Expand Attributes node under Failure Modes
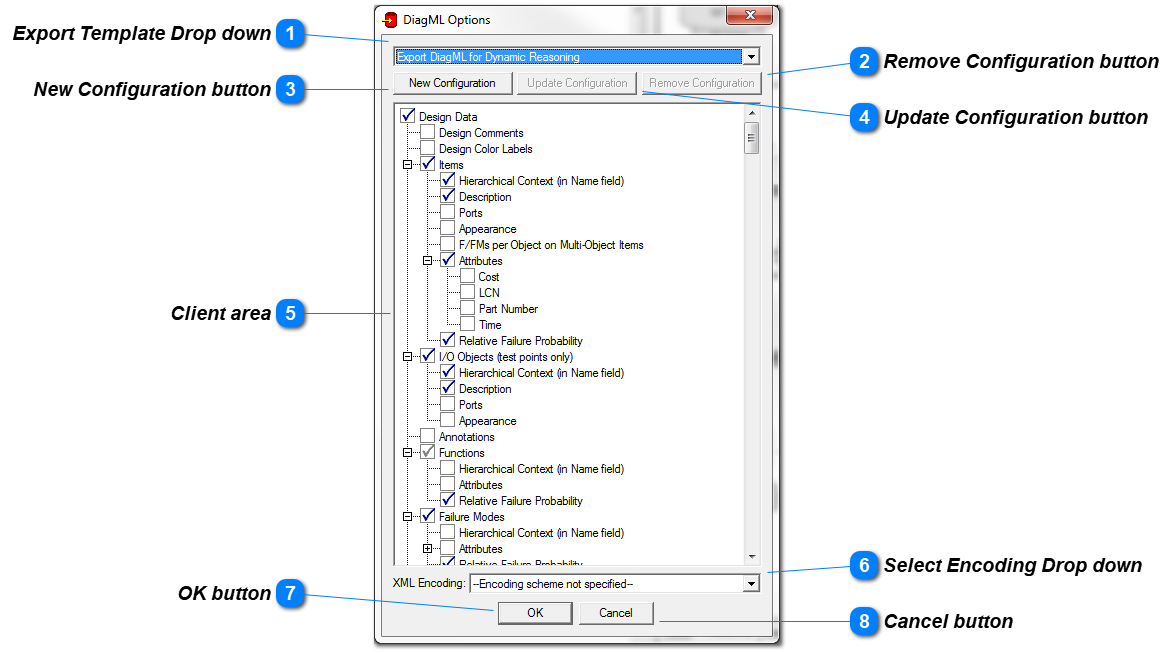 coord(428,549)
